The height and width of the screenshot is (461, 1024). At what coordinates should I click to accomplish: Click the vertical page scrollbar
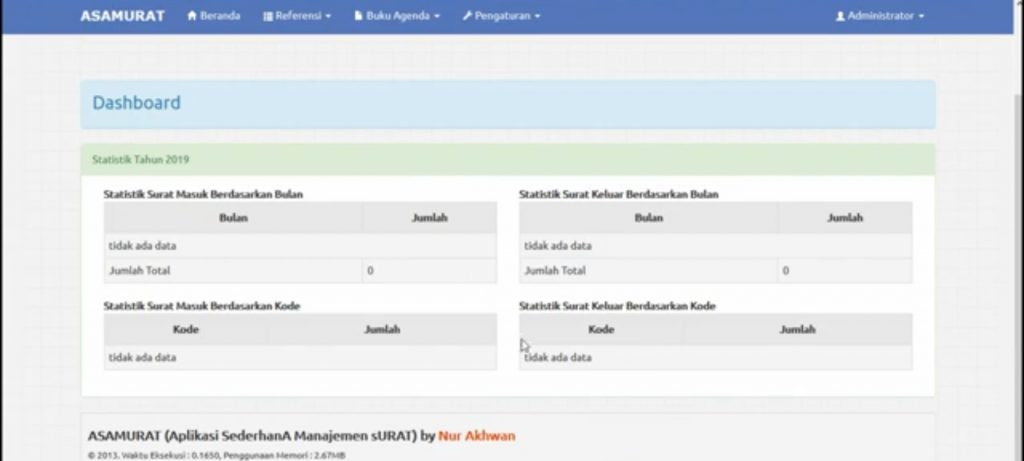(1017, 250)
